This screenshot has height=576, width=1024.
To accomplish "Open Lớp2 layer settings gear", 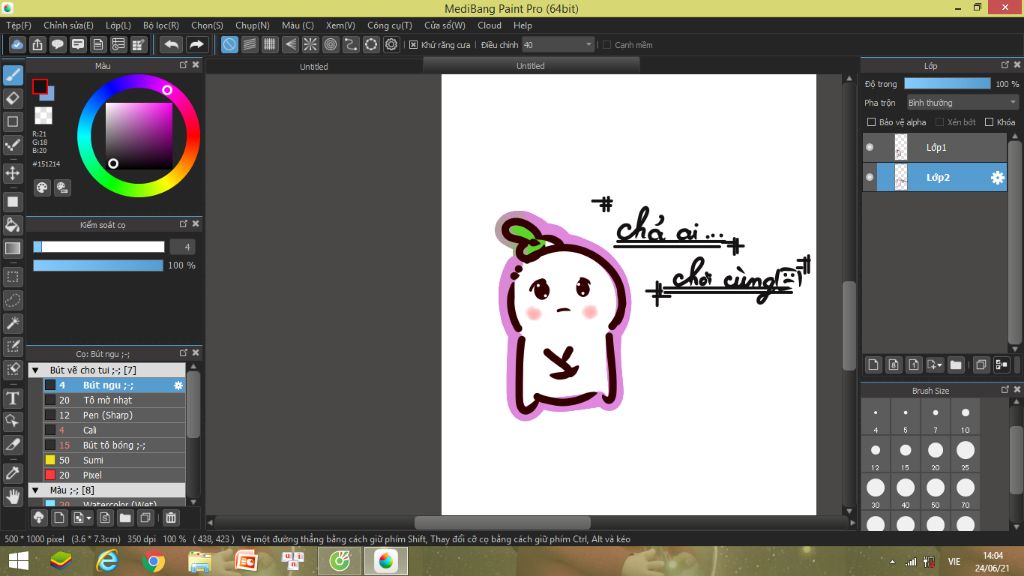I will [x=997, y=178].
